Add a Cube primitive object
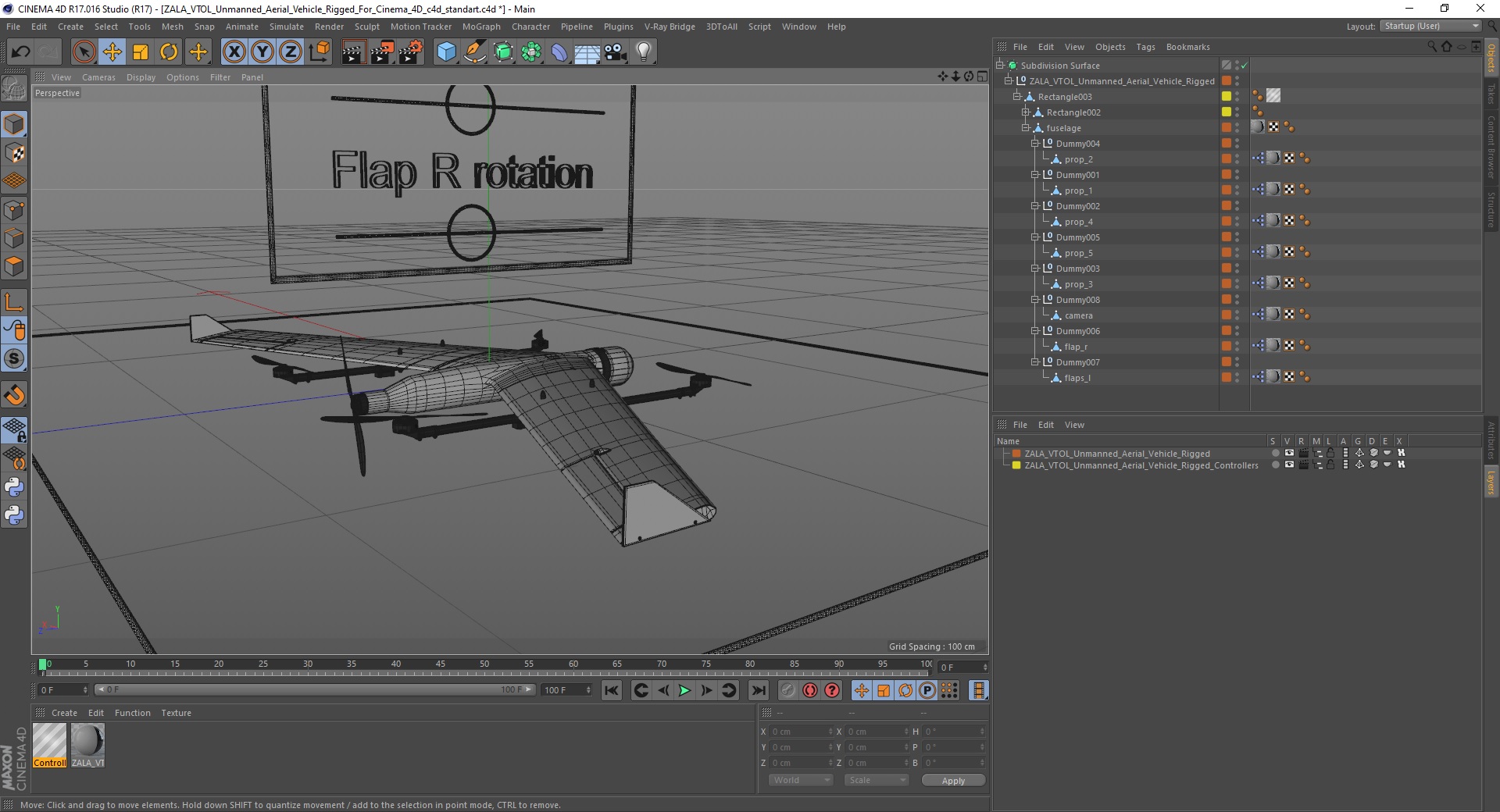 click(x=446, y=52)
